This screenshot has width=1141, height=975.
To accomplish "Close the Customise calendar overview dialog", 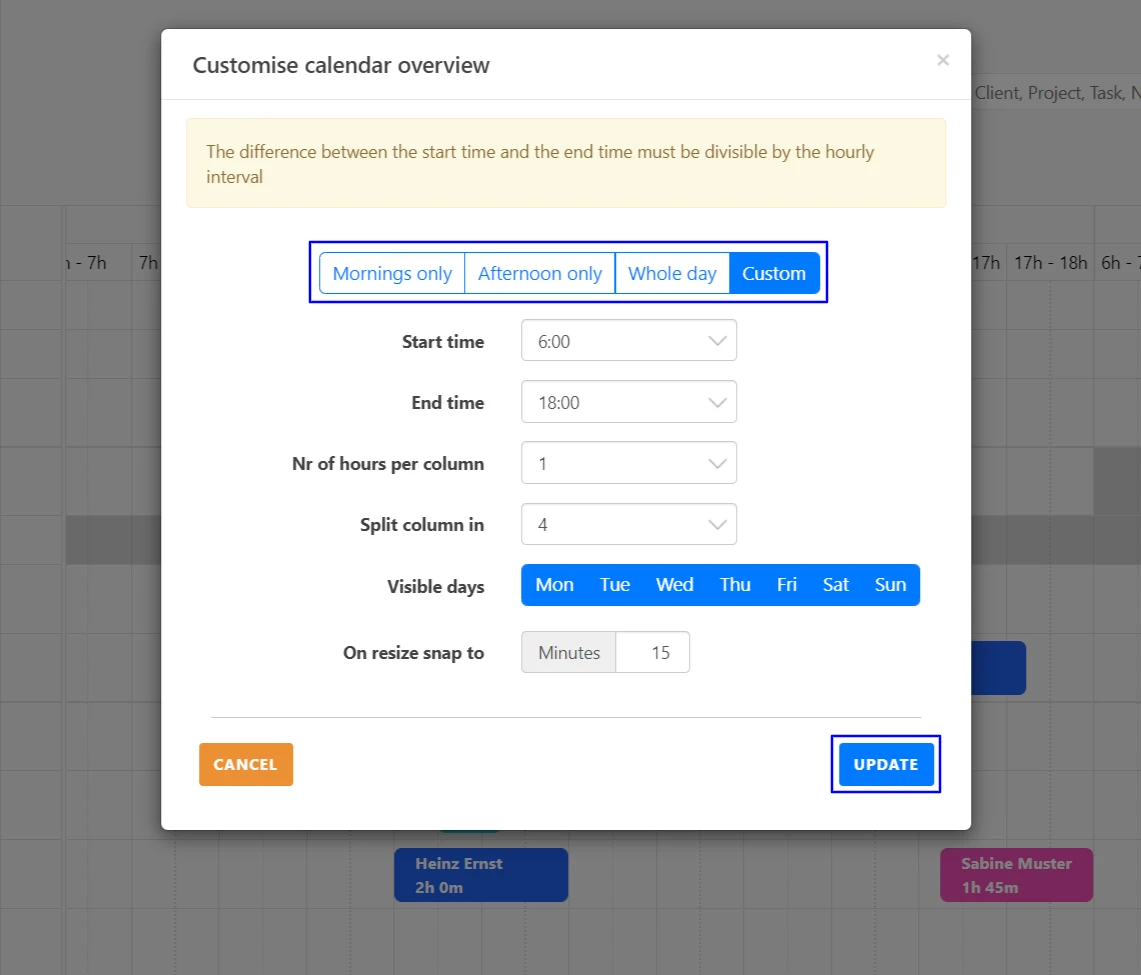I will coord(942,60).
